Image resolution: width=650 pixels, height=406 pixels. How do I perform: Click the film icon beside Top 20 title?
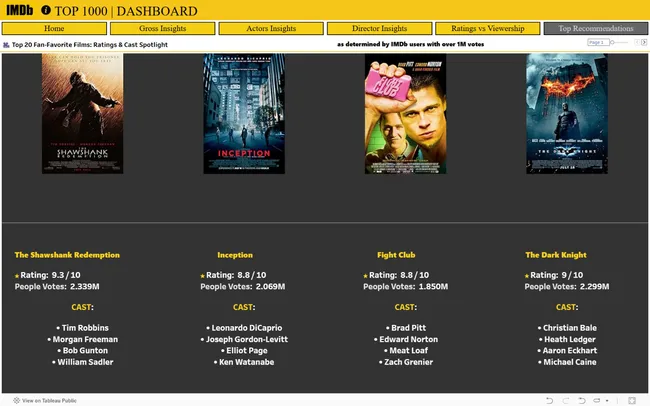[6, 45]
